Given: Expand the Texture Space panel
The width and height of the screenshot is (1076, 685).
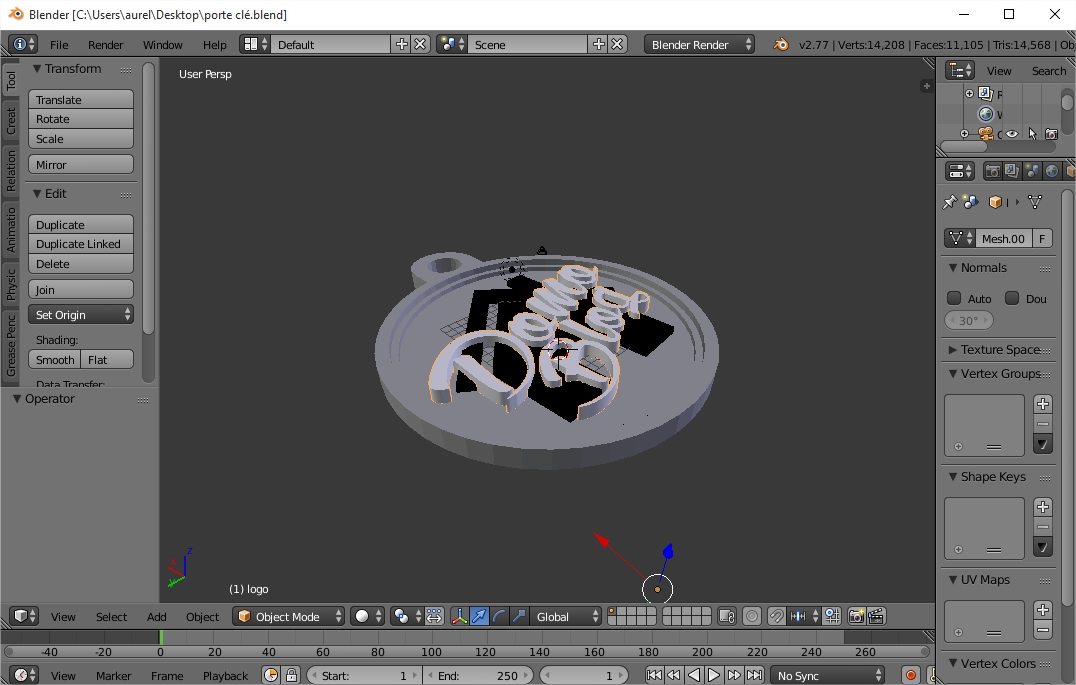Looking at the screenshot, I should (x=999, y=349).
